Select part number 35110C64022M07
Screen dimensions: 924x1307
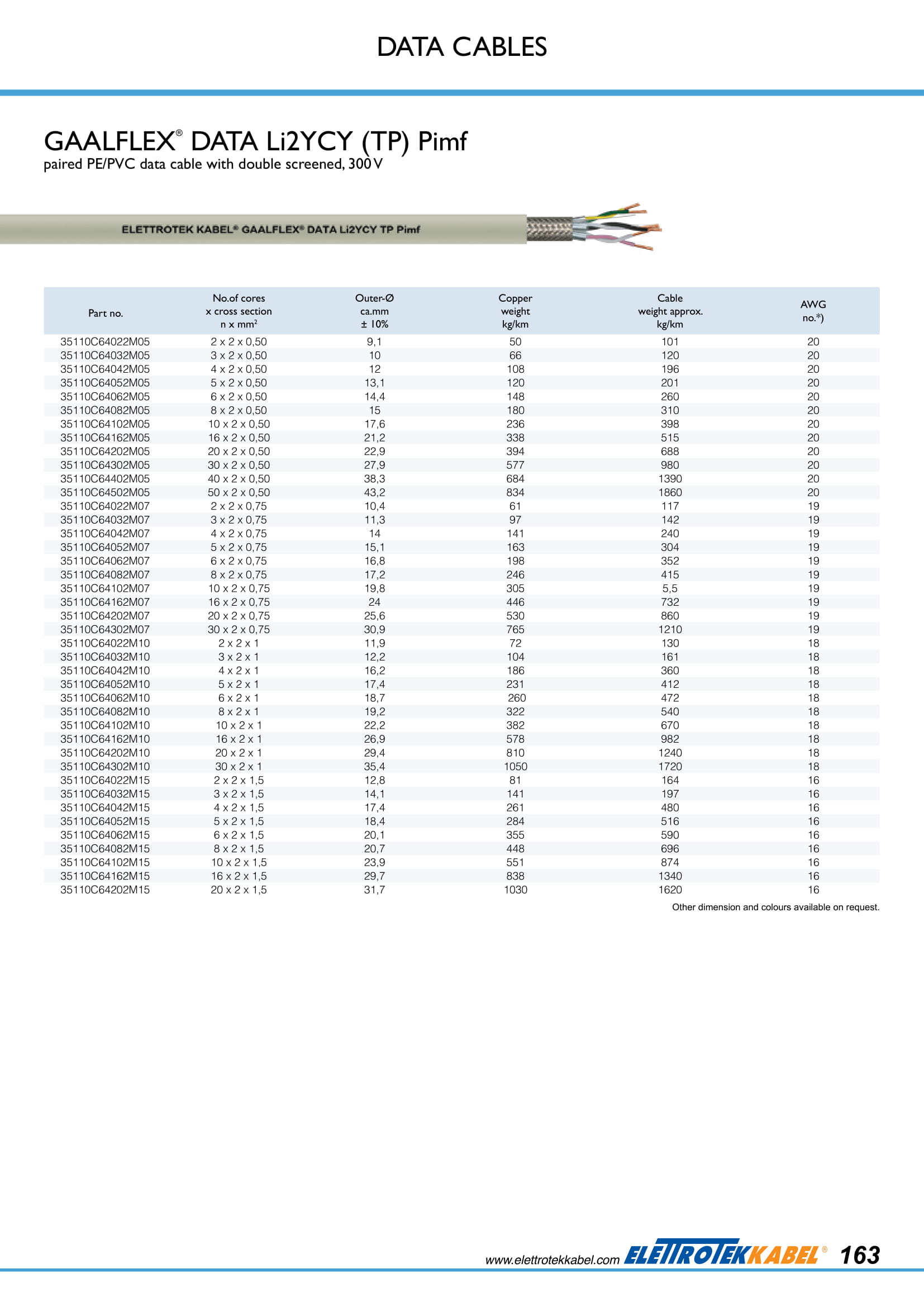coord(105,506)
